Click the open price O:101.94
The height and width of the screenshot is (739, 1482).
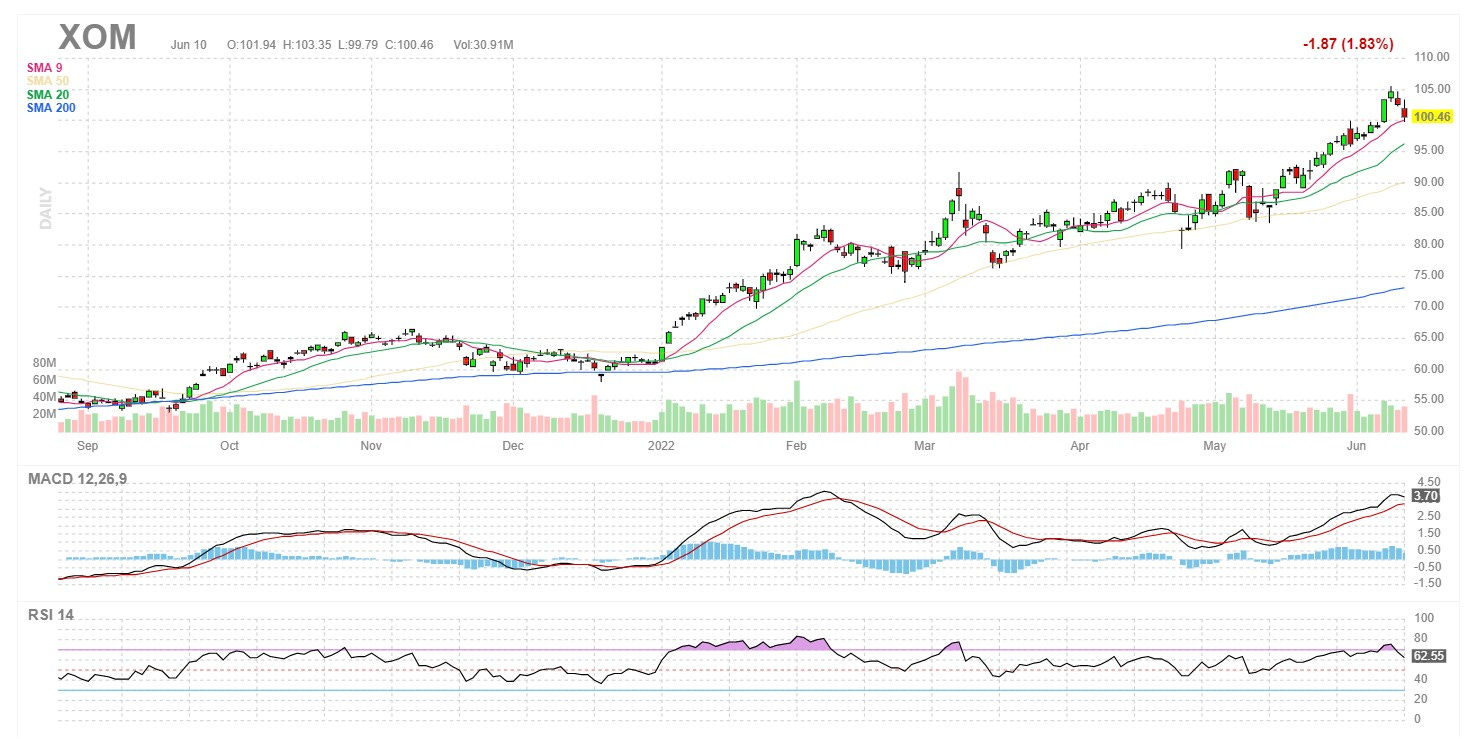(x=252, y=45)
